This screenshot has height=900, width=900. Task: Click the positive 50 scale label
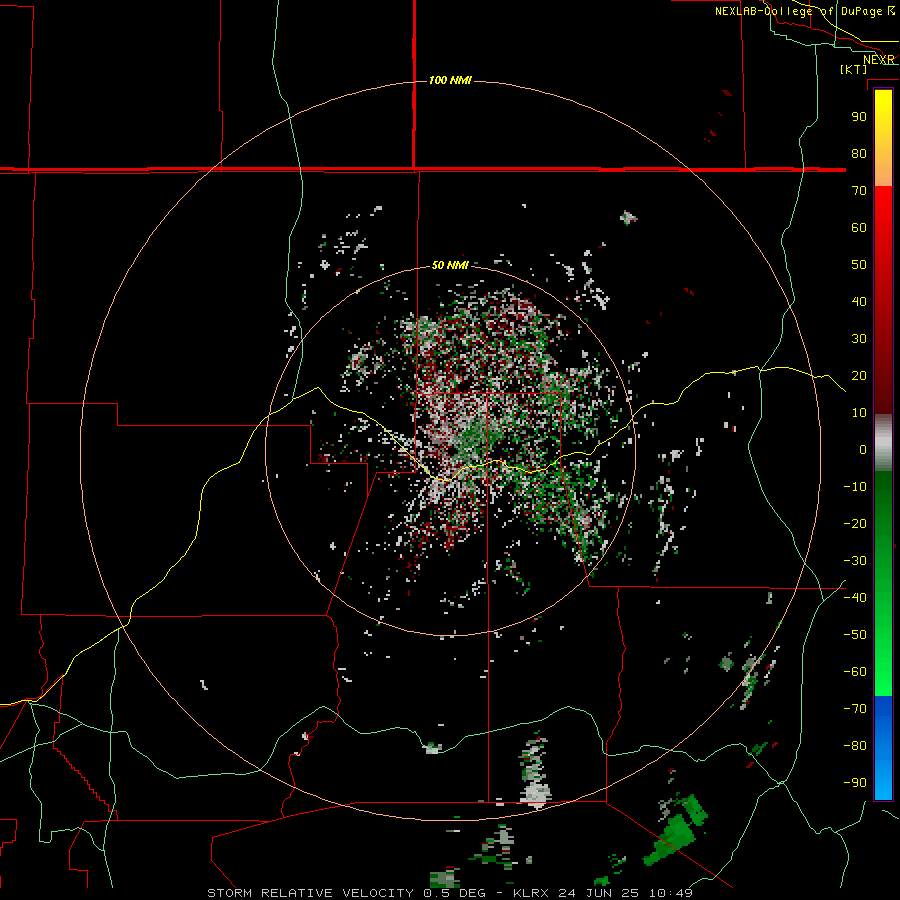tap(859, 265)
